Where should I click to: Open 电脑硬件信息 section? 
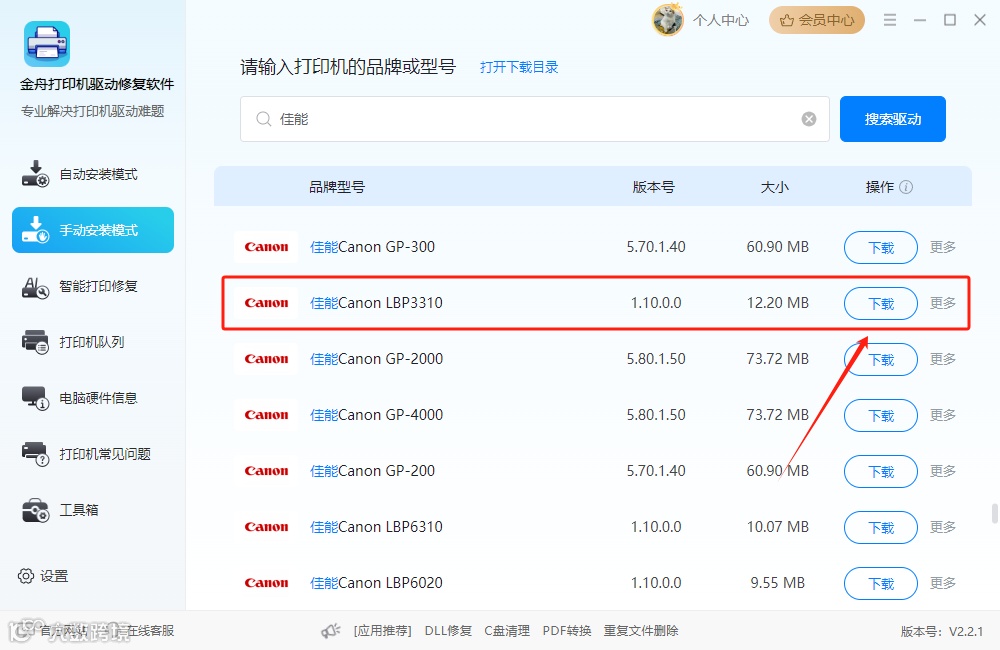93,398
